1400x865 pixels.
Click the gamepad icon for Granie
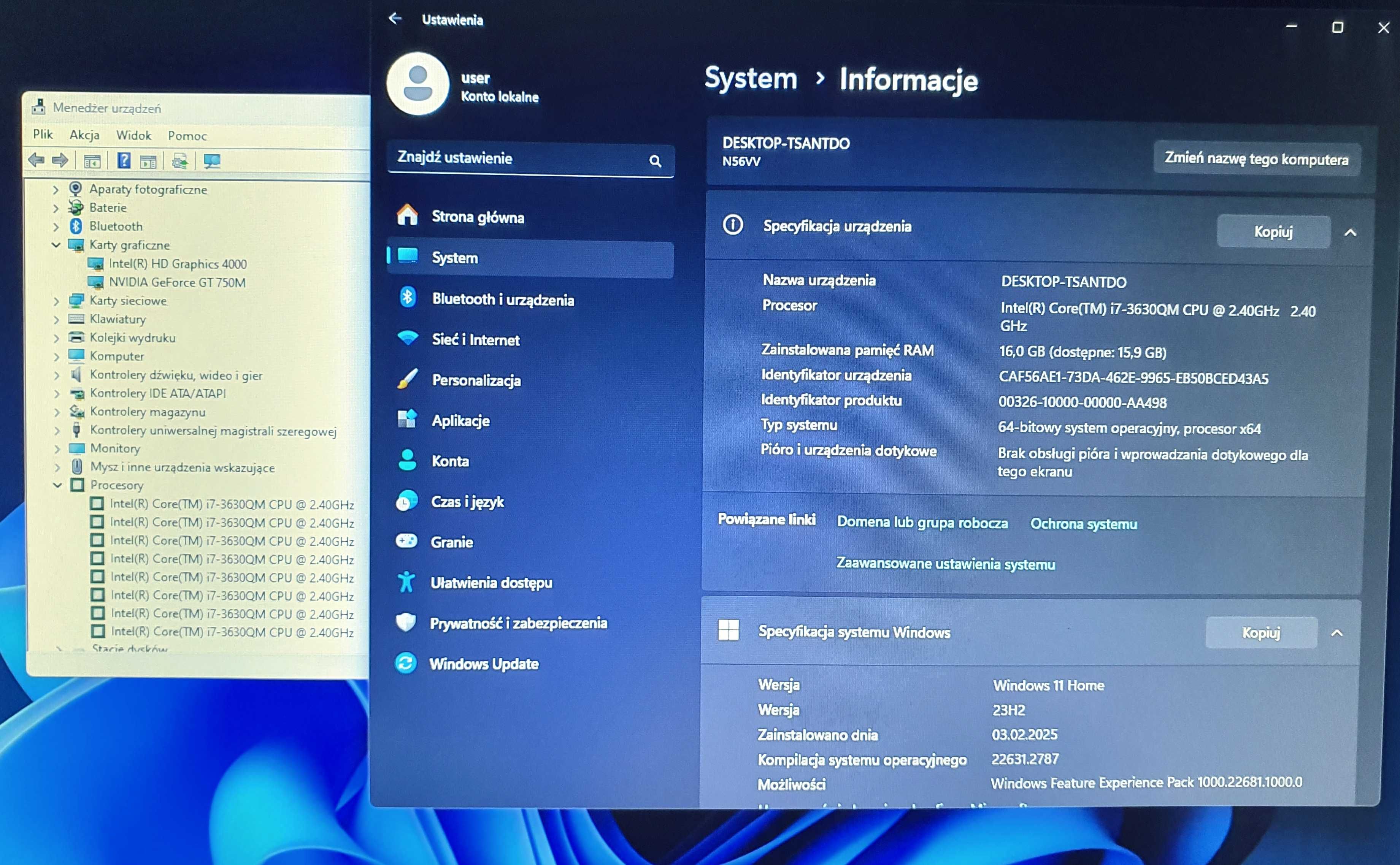(407, 540)
